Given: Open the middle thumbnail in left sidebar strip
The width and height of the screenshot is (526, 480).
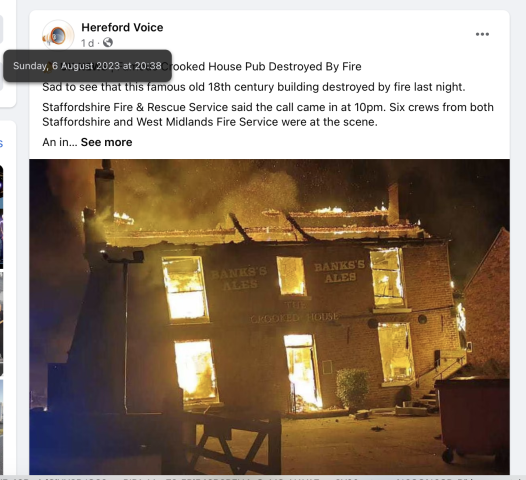Looking at the screenshot, I should click(x=1, y=324).
